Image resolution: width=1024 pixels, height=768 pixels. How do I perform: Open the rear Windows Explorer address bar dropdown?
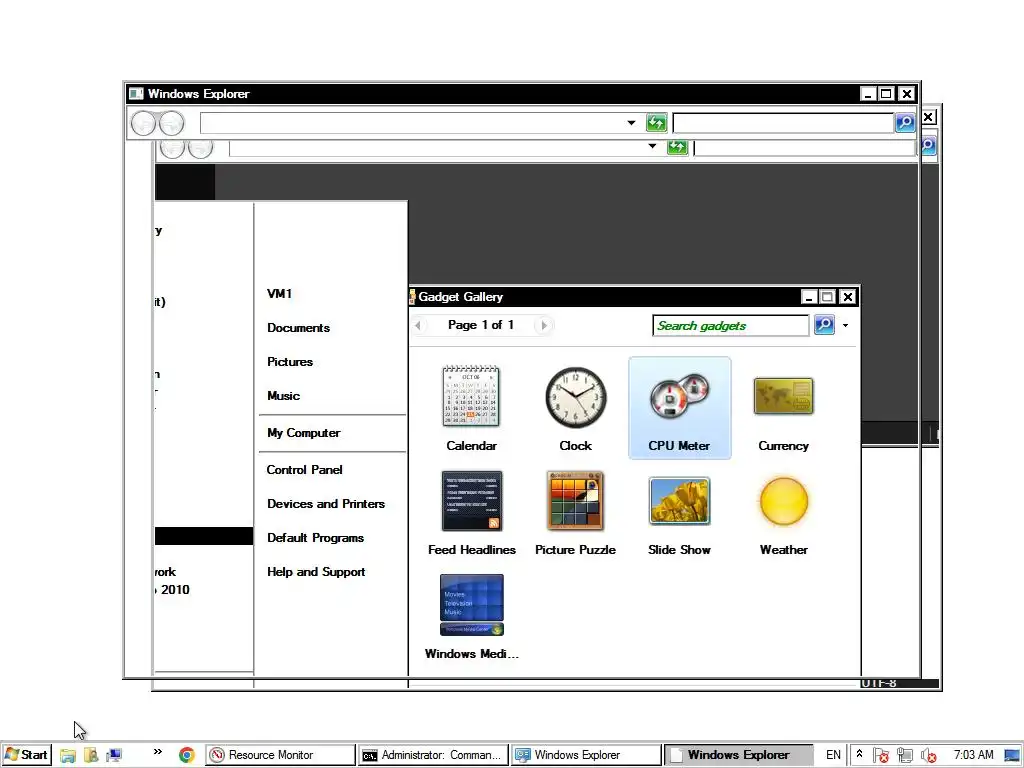[x=652, y=146]
